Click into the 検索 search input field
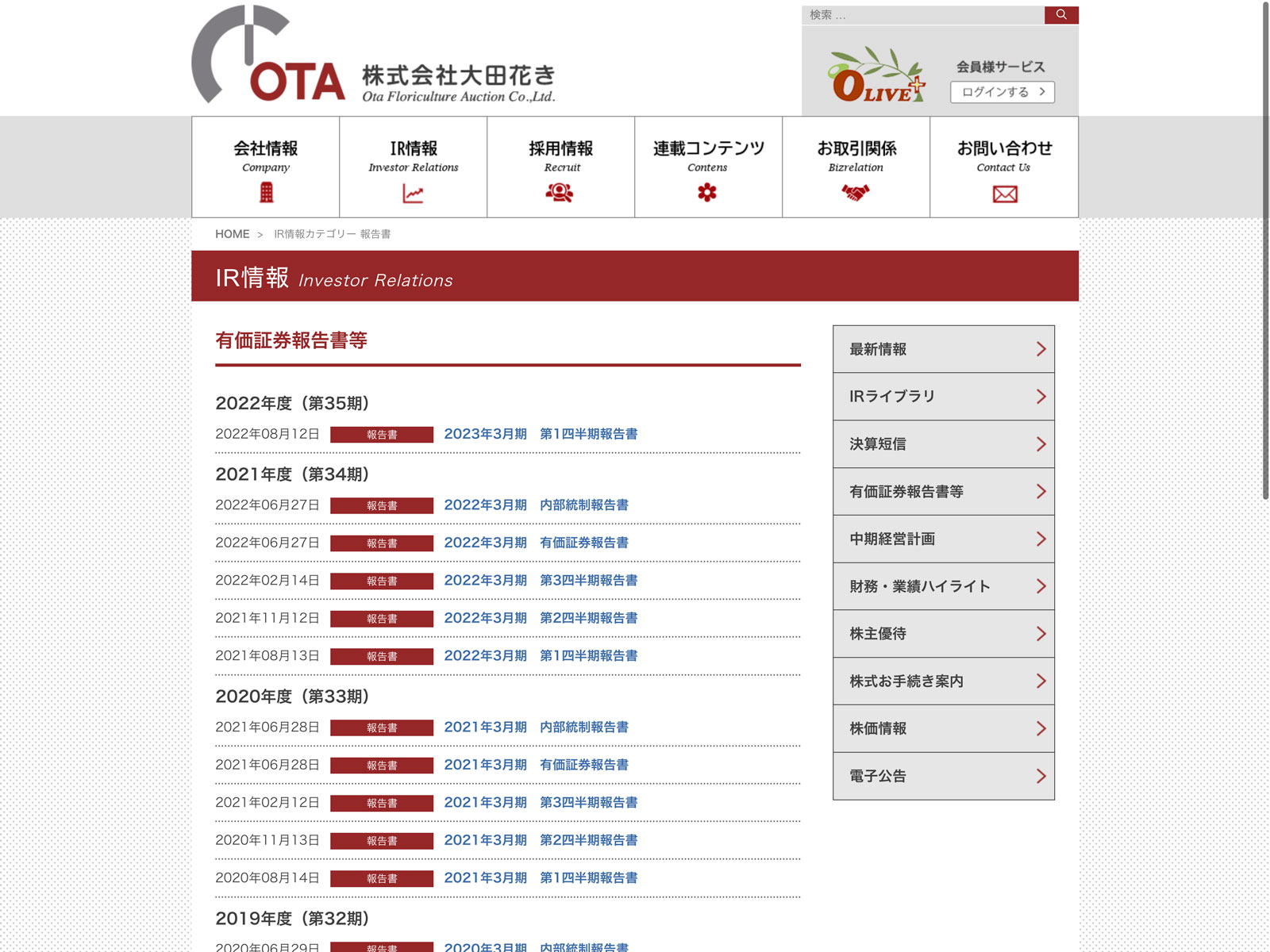Viewport: 1270px width, 952px height. 922,15
